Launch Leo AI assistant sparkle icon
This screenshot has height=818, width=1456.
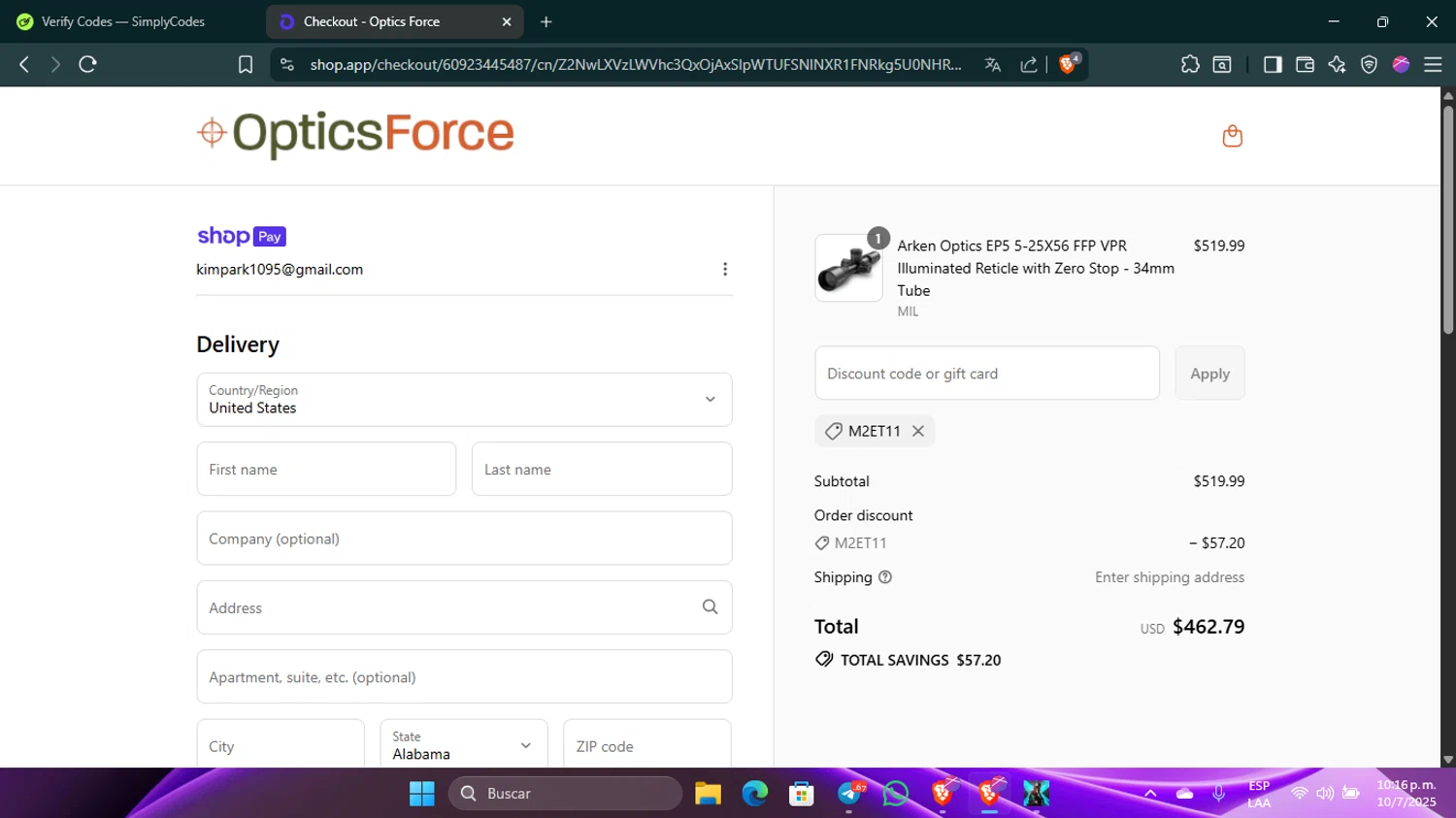coord(1337,64)
